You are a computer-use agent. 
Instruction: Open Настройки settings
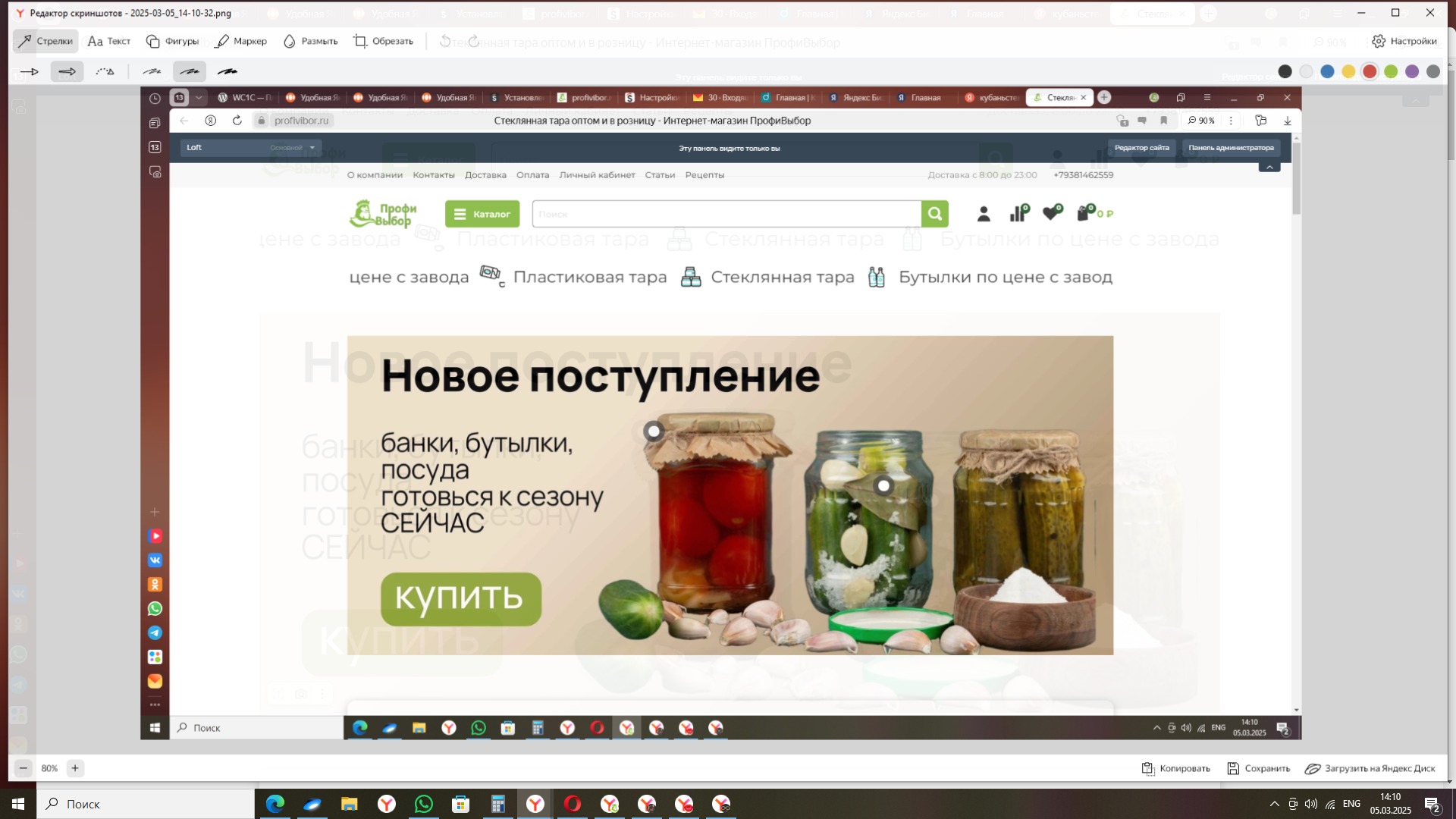tap(1404, 41)
